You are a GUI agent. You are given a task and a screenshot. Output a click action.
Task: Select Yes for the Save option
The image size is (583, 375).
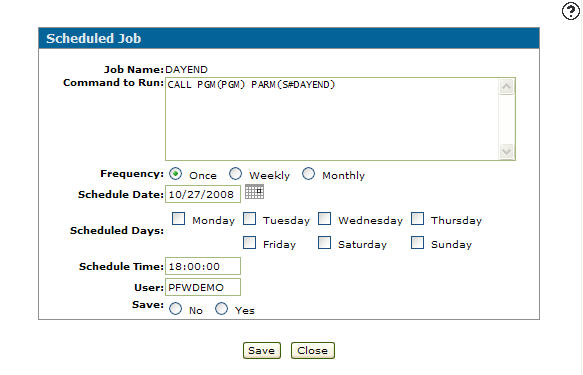pyautogui.click(x=221, y=309)
